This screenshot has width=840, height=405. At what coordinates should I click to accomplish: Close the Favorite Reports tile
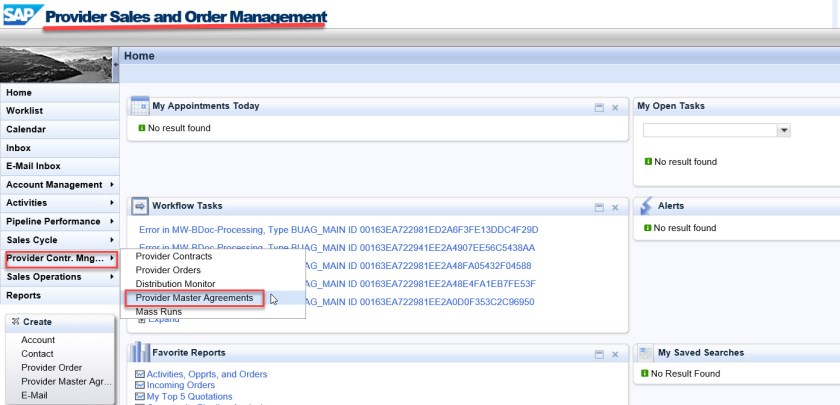[615, 354]
